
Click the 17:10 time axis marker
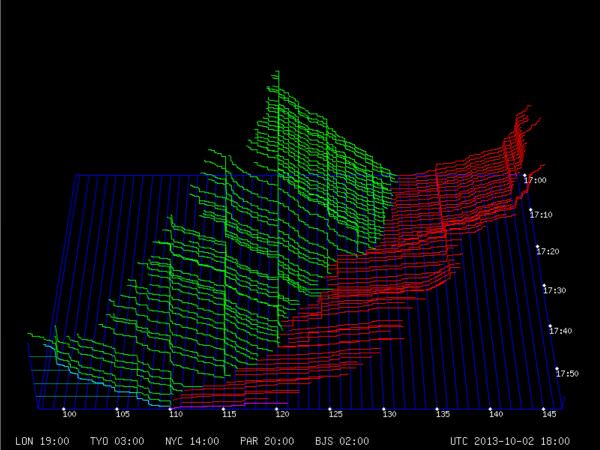point(541,215)
